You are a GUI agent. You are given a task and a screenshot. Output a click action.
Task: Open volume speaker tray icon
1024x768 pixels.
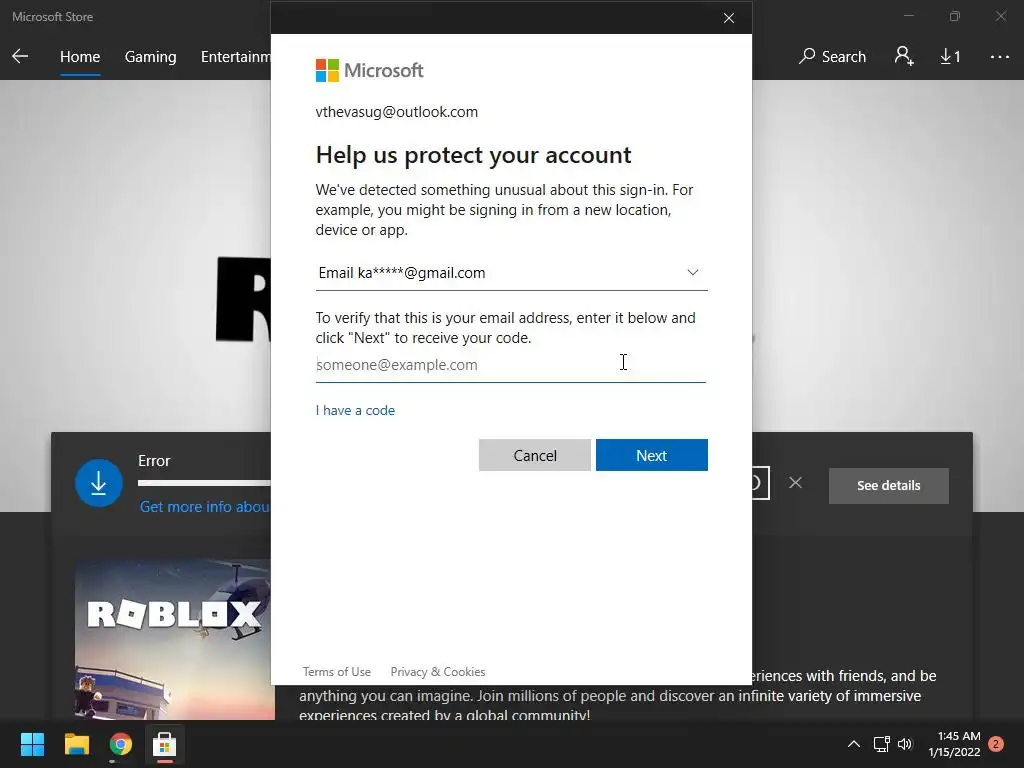pyautogui.click(x=905, y=744)
